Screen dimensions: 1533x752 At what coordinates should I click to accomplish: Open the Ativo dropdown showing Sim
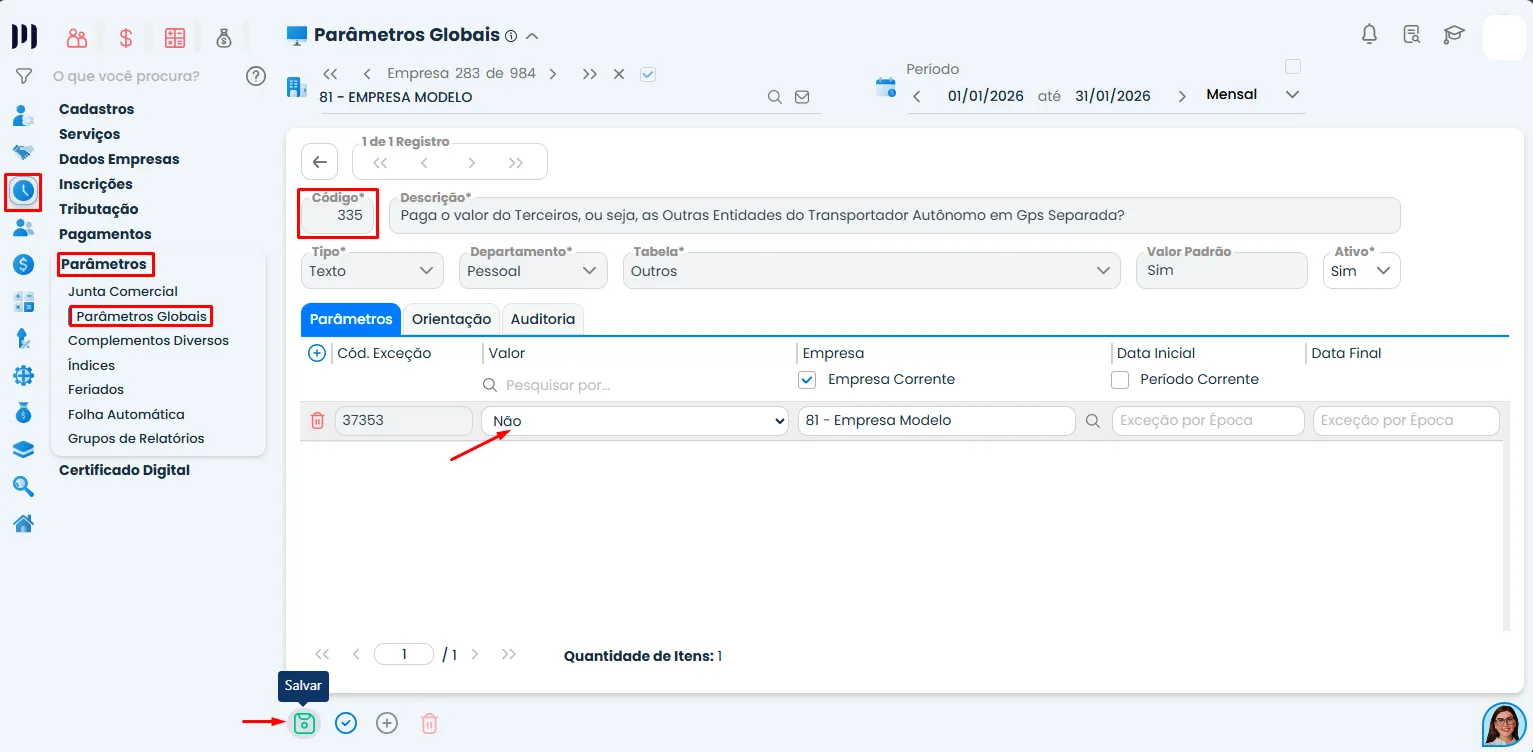(1362, 270)
